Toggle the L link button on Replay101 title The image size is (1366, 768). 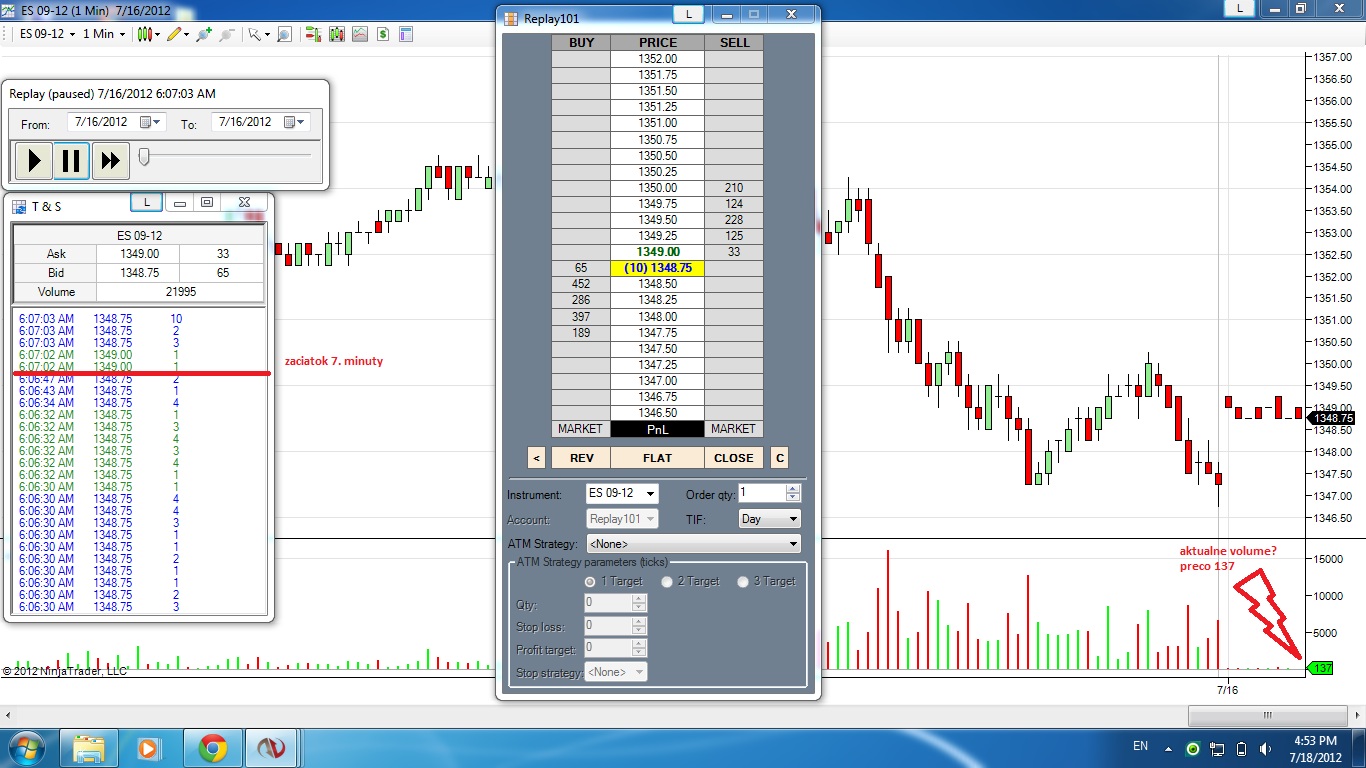point(688,14)
